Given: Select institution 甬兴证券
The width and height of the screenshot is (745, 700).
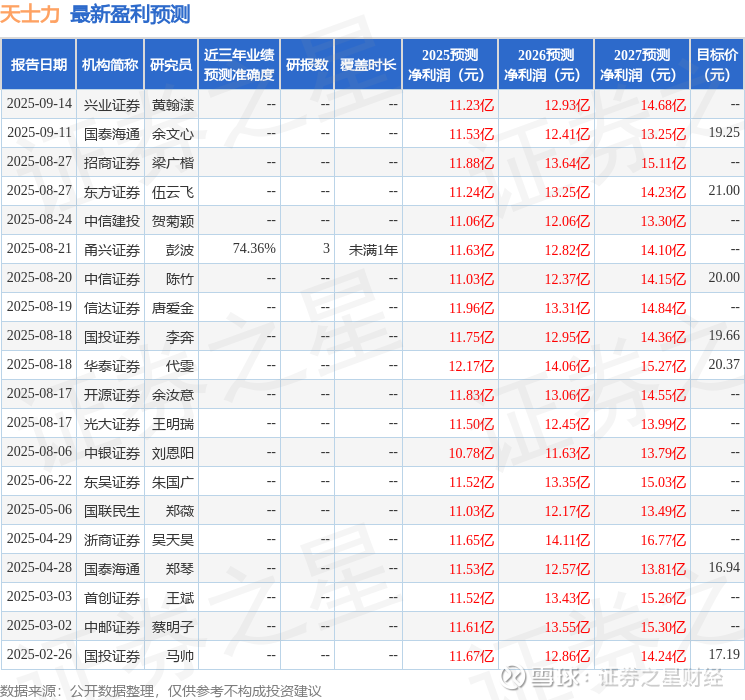Looking at the screenshot, I should pos(112,250).
